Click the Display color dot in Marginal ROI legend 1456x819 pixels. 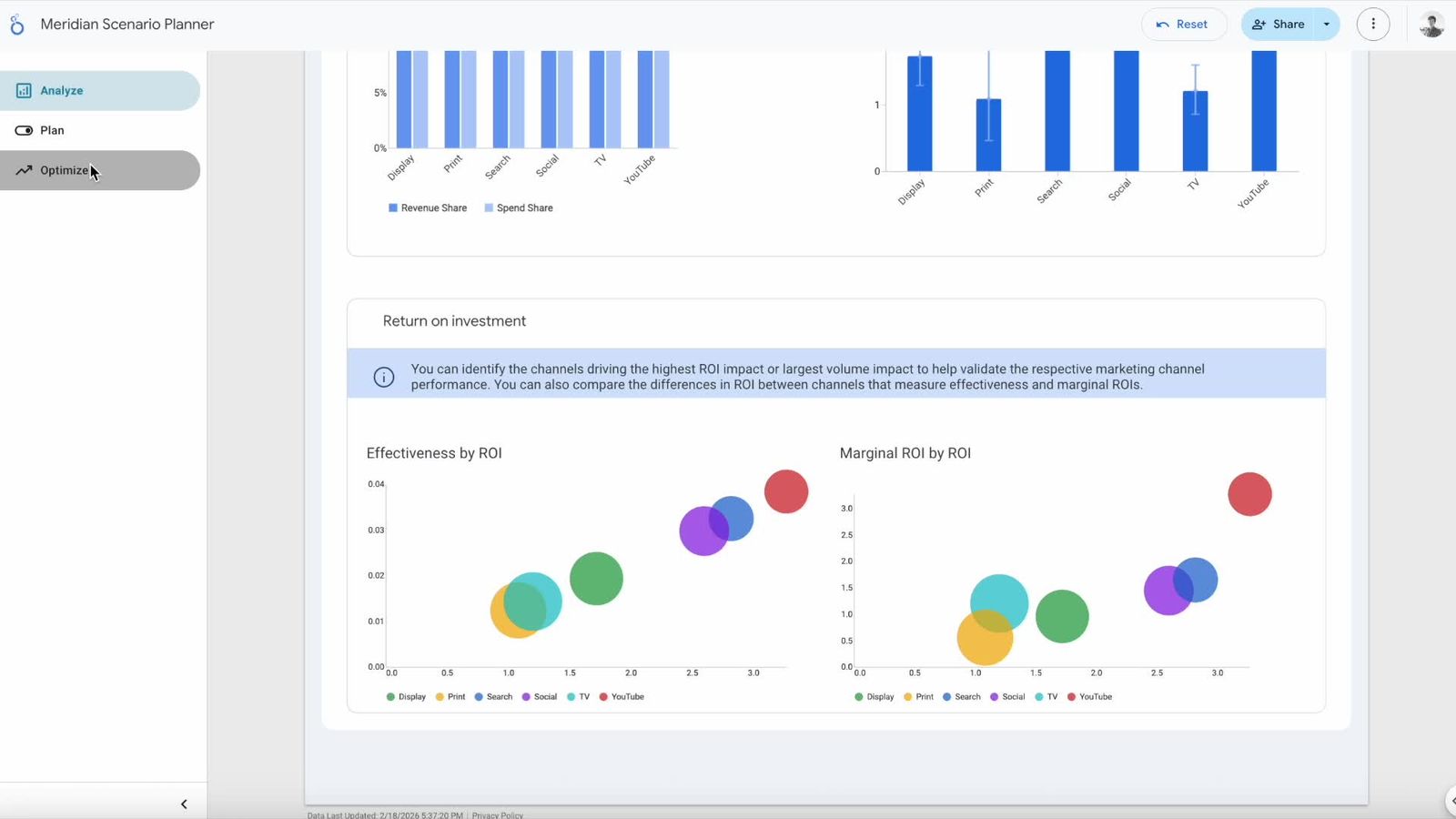pyautogui.click(x=858, y=696)
